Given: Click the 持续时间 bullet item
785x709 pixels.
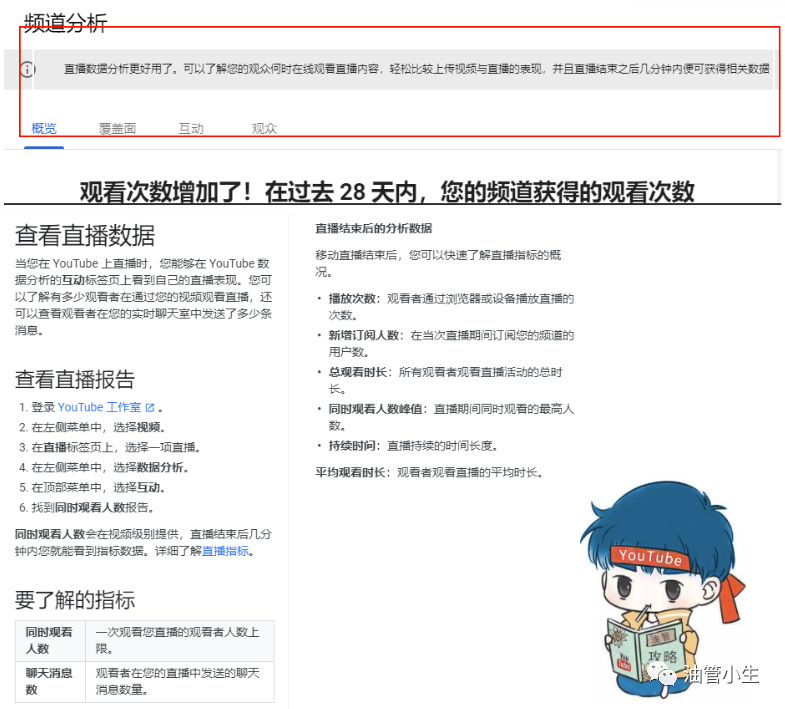Looking at the screenshot, I should point(408,446).
